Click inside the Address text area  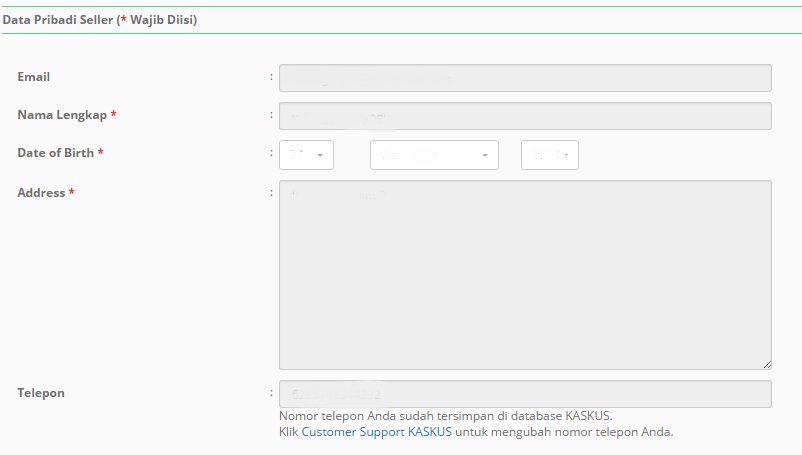coord(525,275)
